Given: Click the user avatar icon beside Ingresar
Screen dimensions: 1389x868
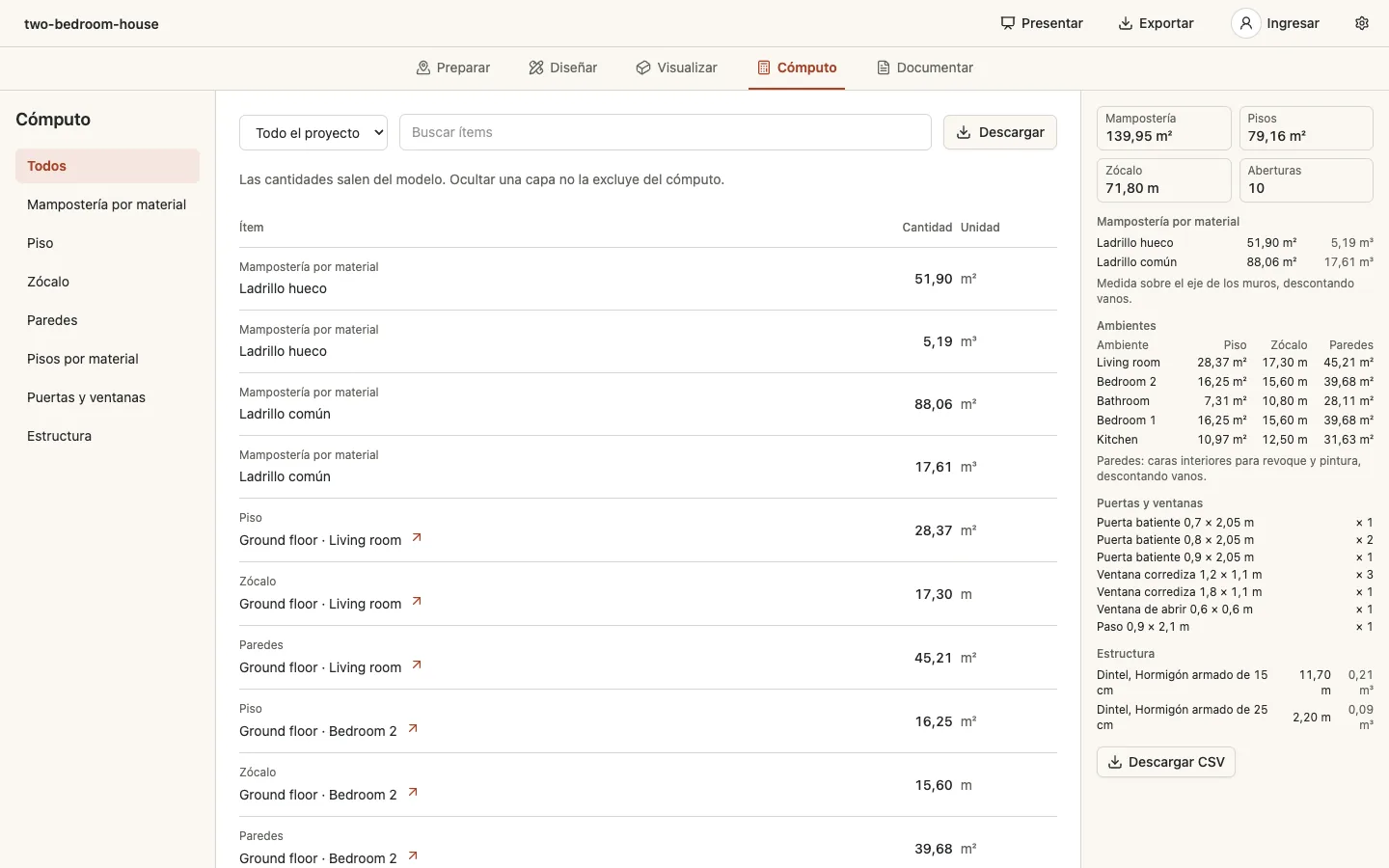Looking at the screenshot, I should click(1246, 23).
